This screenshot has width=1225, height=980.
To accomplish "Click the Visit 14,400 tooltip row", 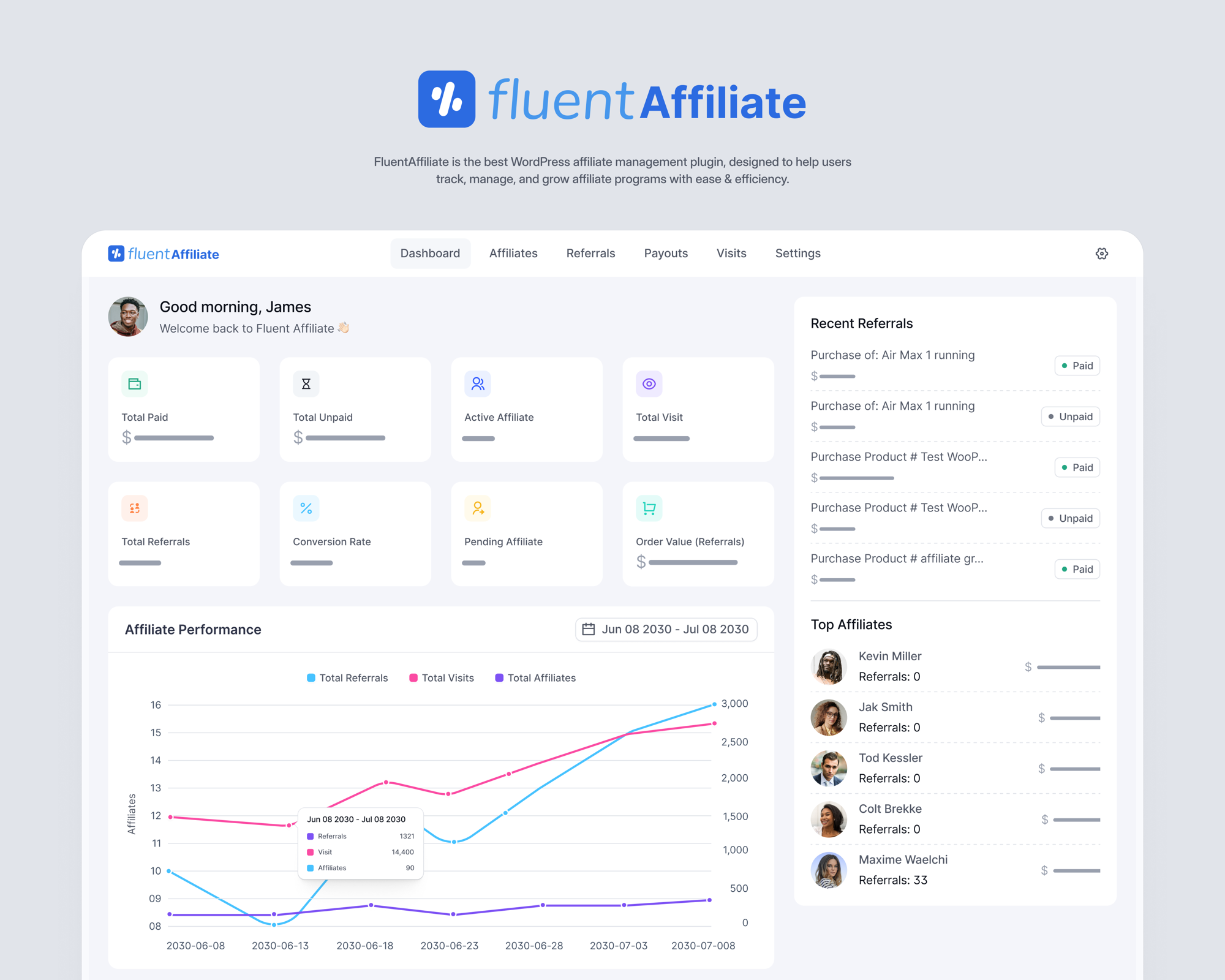I will [x=361, y=852].
